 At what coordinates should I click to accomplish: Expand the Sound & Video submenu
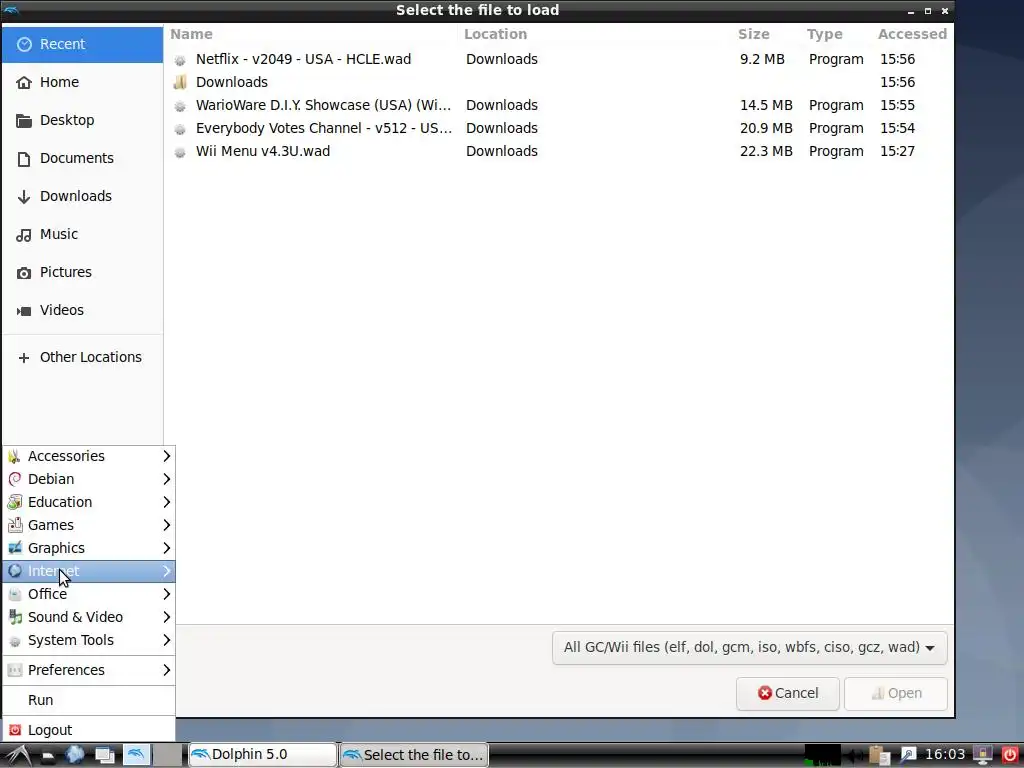click(x=89, y=617)
